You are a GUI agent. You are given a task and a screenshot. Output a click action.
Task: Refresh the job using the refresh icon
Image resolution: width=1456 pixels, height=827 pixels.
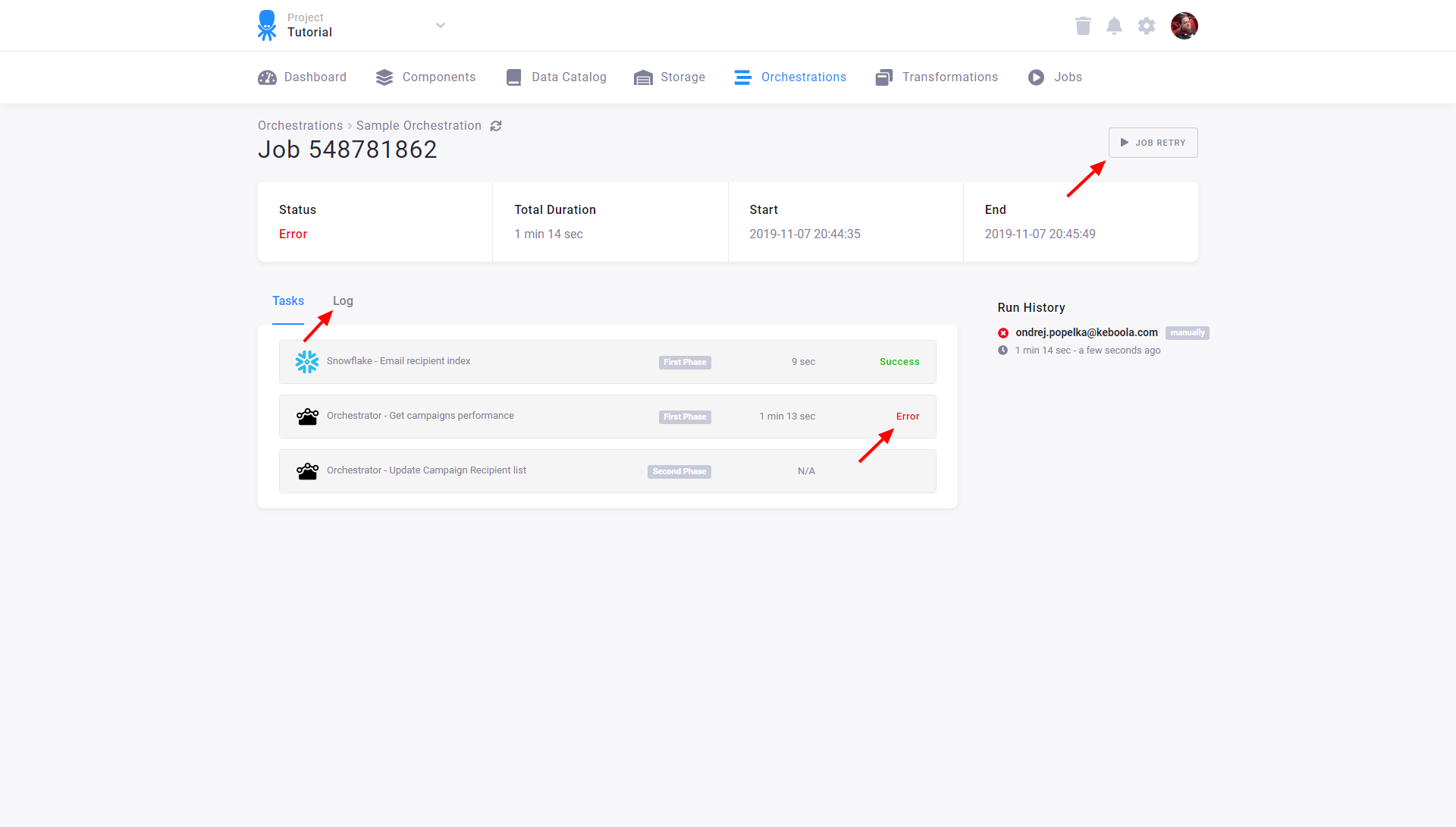pos(496,125)
